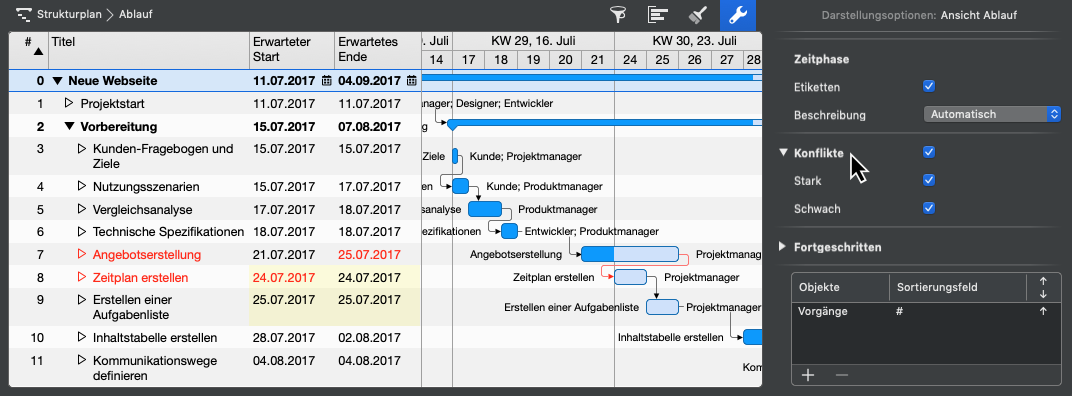Expand the red Angebotserstellung row
Viewport: 1072px width, 396px height.
click(81, 254)
